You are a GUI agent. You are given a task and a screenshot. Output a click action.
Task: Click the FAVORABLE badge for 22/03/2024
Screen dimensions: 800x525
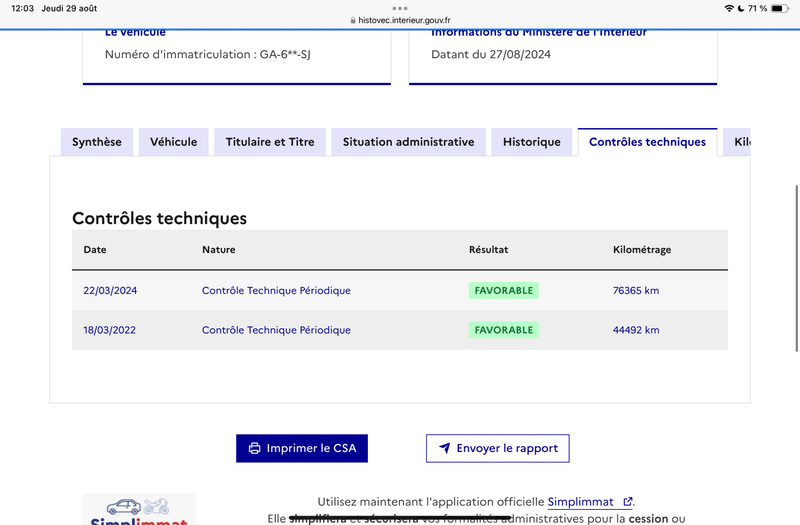pos(504,290)
